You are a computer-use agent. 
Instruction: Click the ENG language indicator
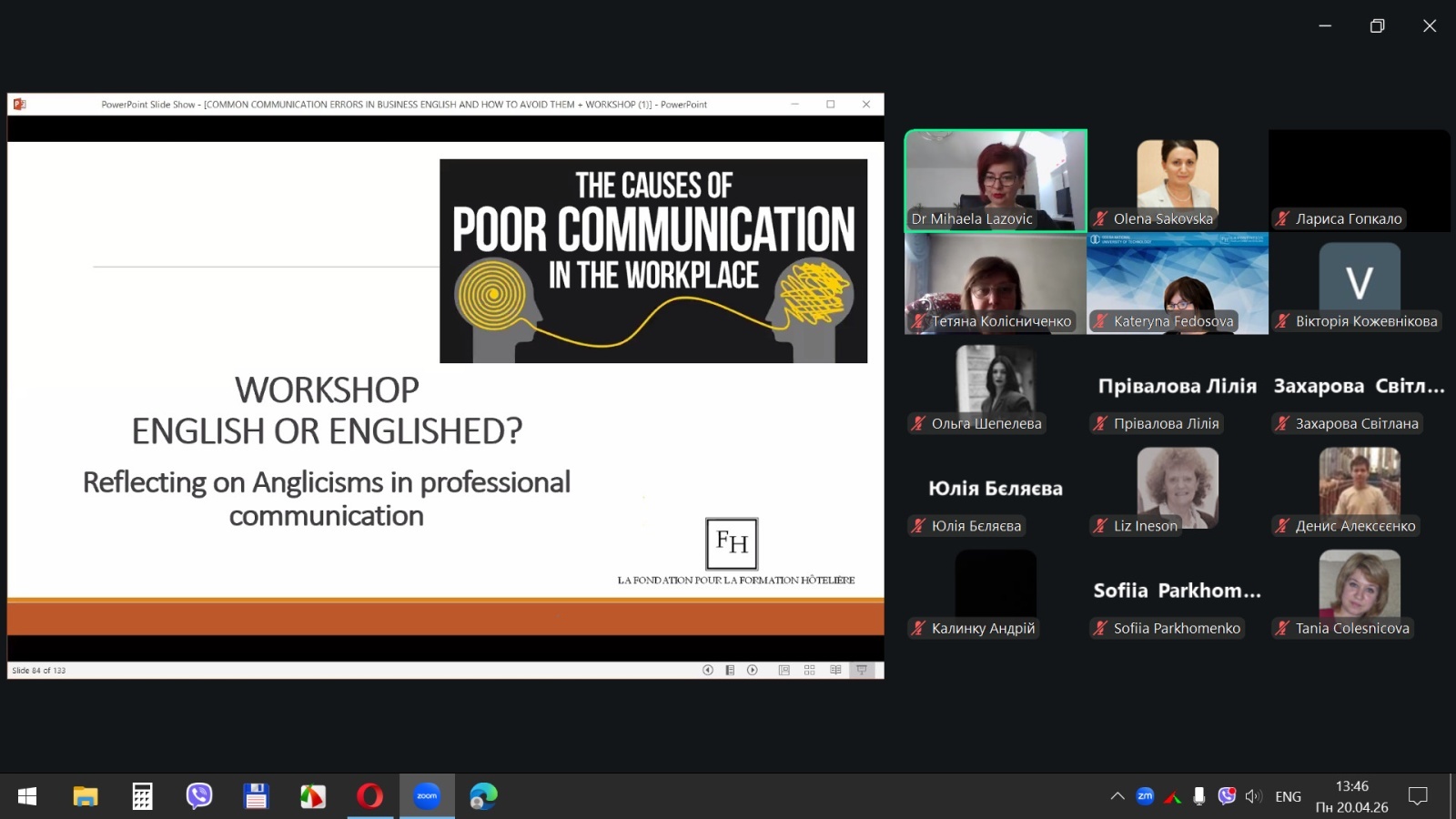[1288, 796]
